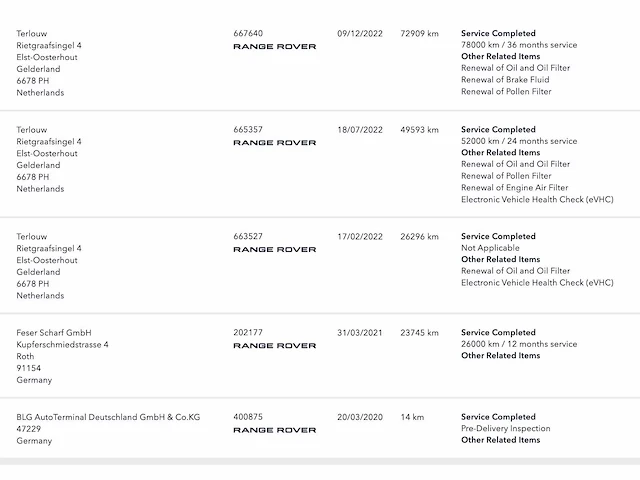
Task: Click the 26000 km / 12 months service text
Action: pos(519,344)
